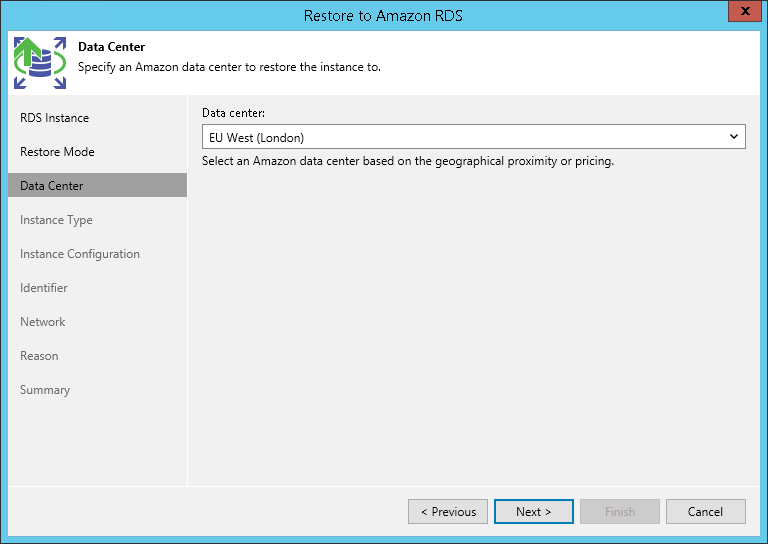The image size is (768, 544).
Task: Select the Data Center step
Action: point(97,185)
